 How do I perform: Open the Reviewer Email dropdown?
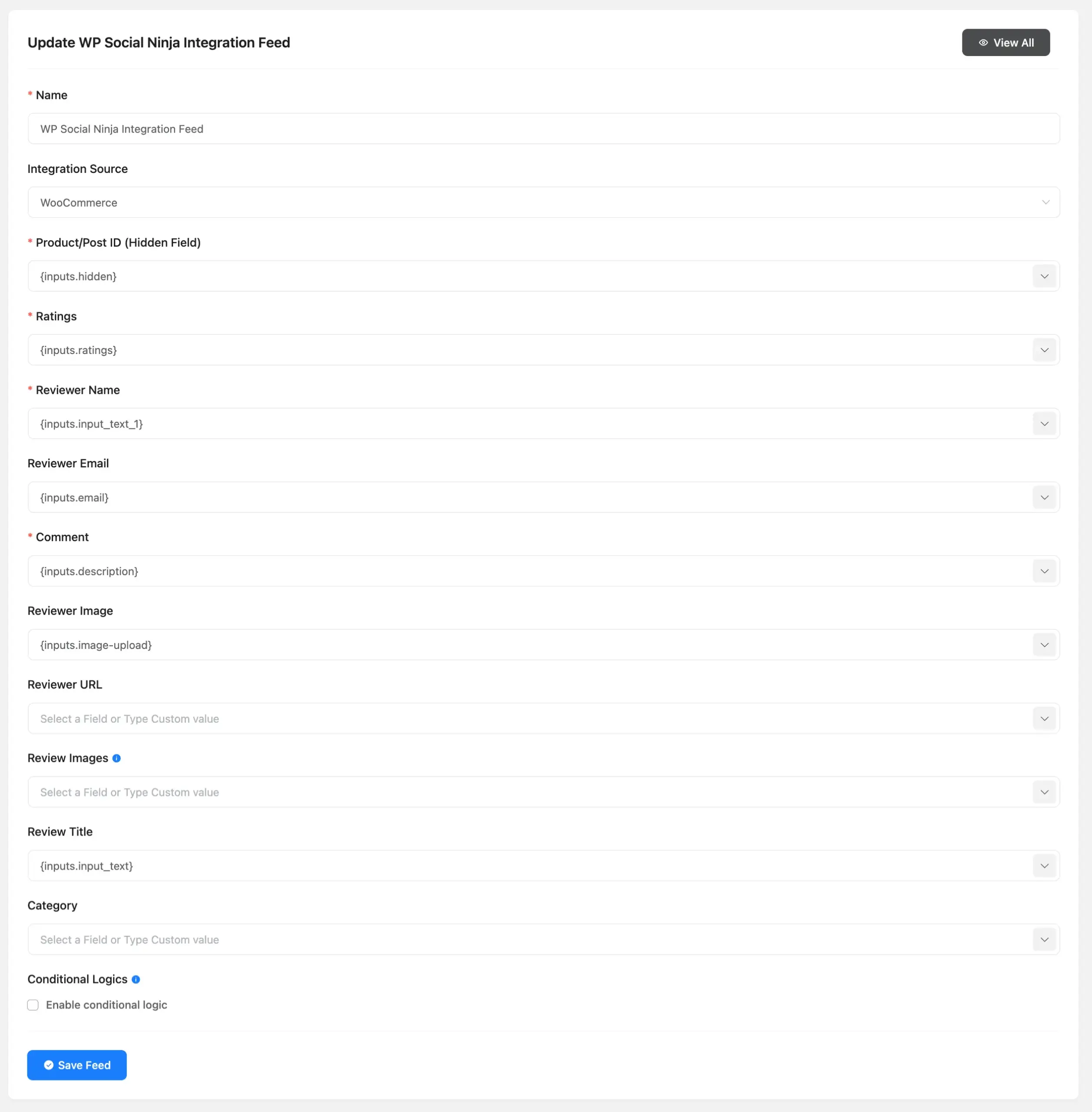click(x=1044, y=497)
